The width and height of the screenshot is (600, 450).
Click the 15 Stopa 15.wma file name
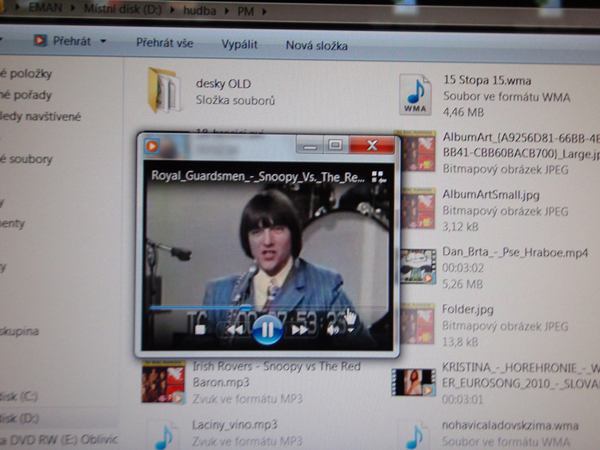487,80
